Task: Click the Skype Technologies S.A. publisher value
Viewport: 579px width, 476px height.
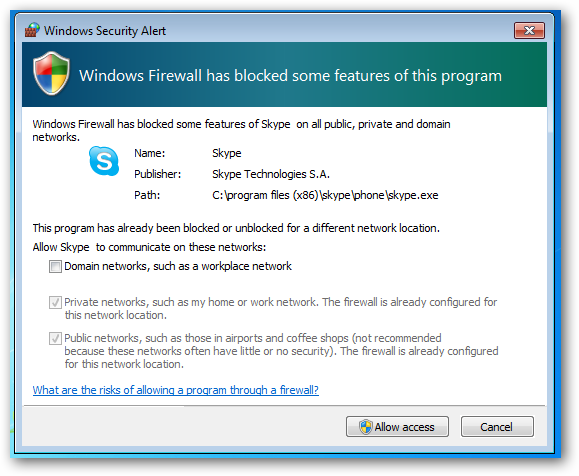Action: (271, 174)
